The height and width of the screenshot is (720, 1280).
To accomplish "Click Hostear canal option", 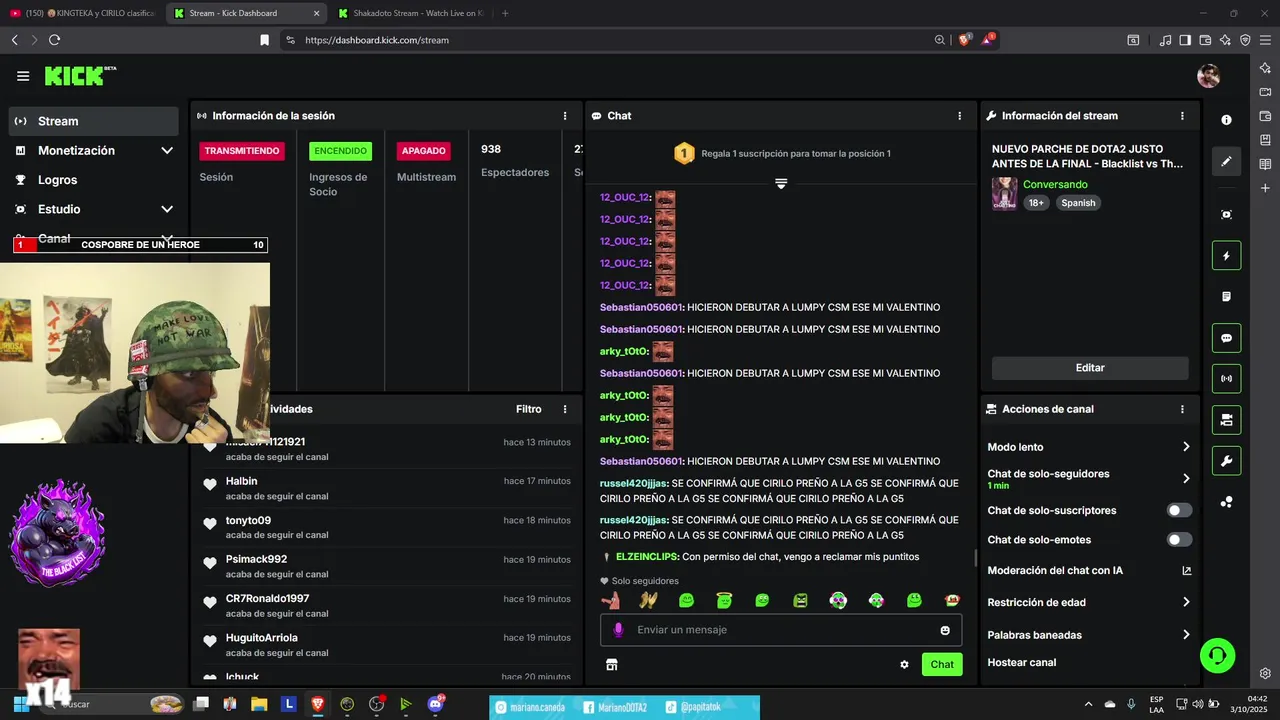I will point(1022,662).
